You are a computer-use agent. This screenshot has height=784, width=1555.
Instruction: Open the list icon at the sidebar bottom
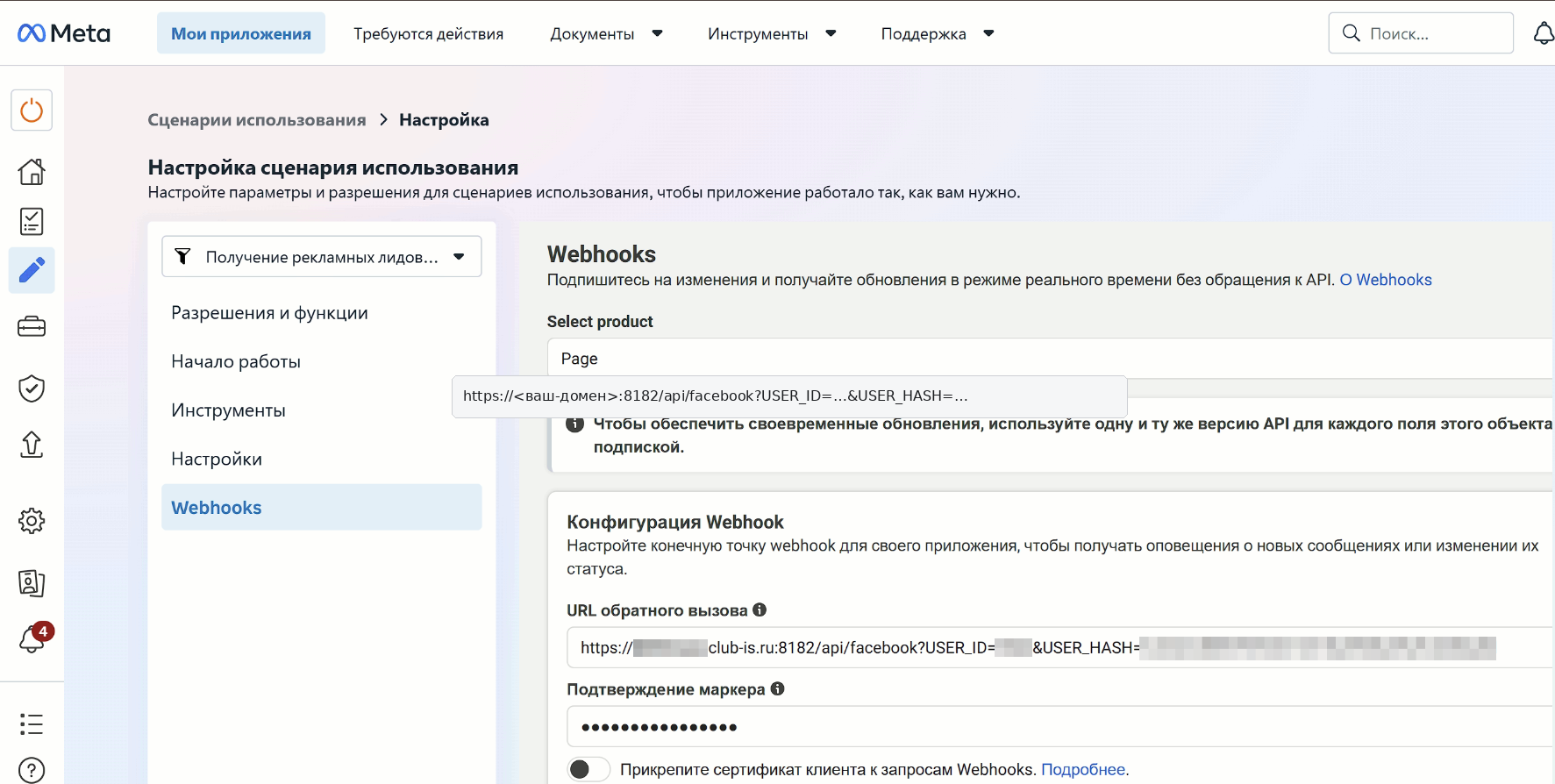32,724
